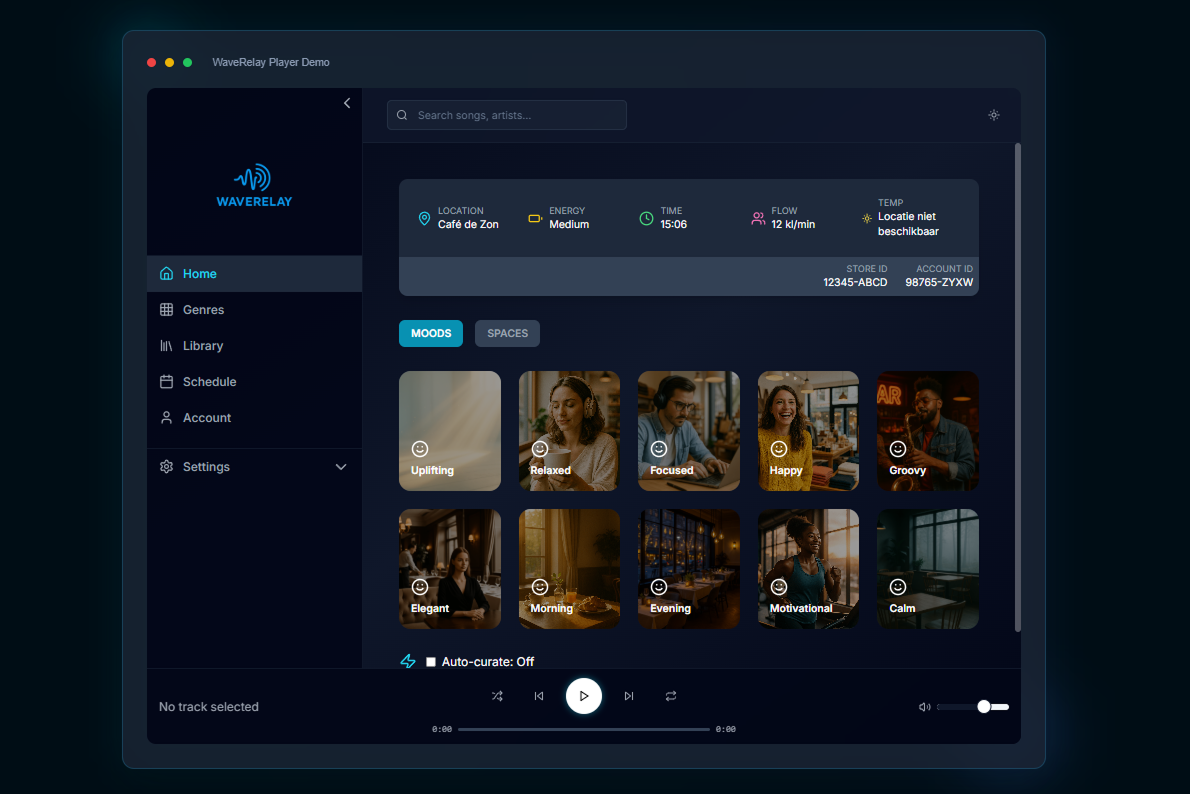The height and width of the screenshot is (794, 1190).
Task: Open the Library section
Action: pos(202,346)
